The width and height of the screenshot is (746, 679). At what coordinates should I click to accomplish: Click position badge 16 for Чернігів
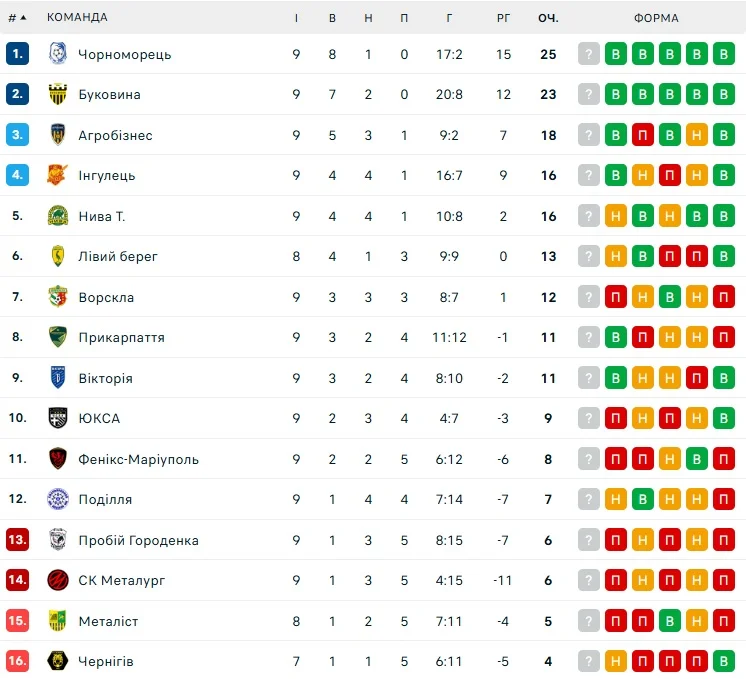pos(17,661)
